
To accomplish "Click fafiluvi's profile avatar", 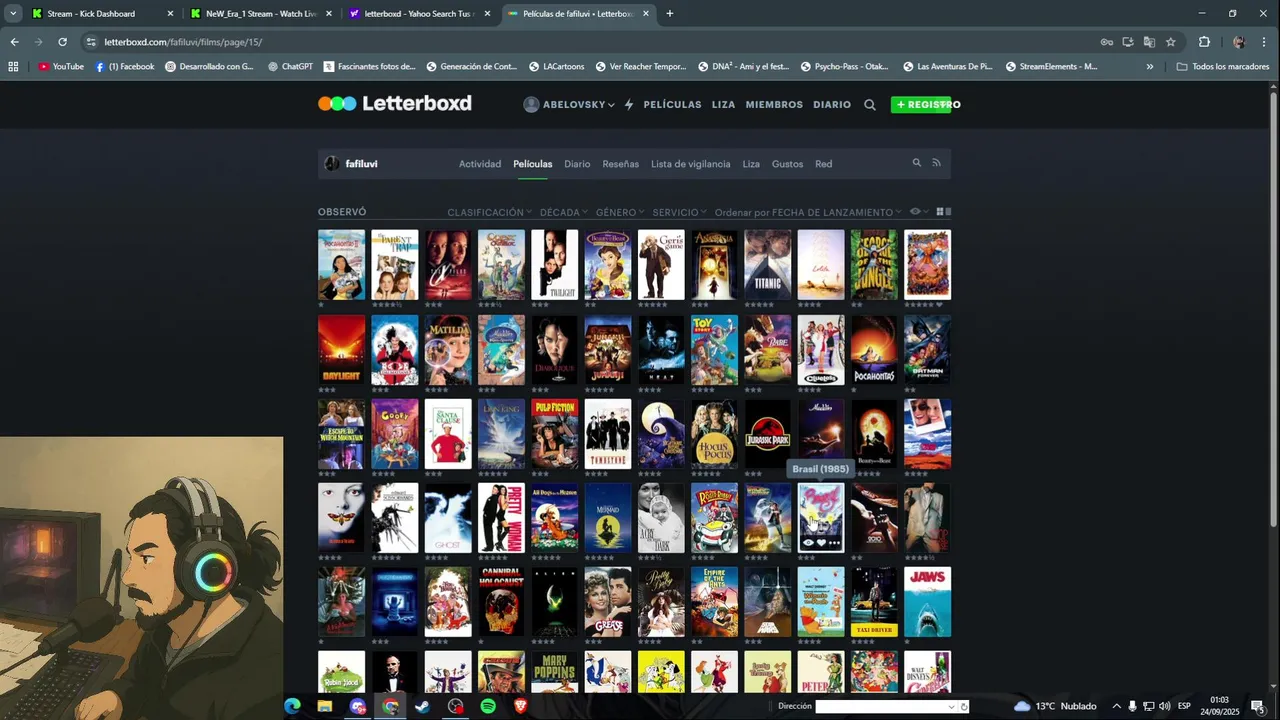I will 332,164.
